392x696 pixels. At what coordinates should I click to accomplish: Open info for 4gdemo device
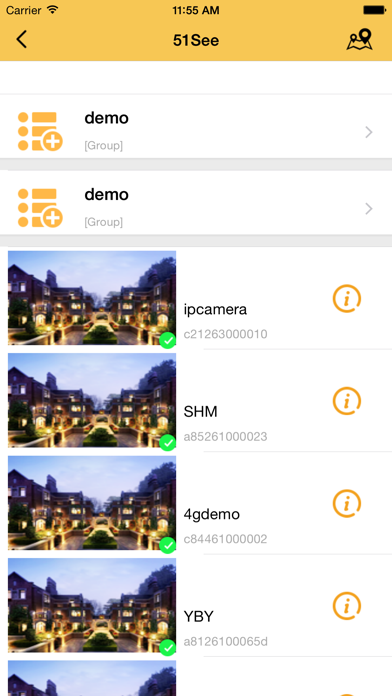click(347, 503)
